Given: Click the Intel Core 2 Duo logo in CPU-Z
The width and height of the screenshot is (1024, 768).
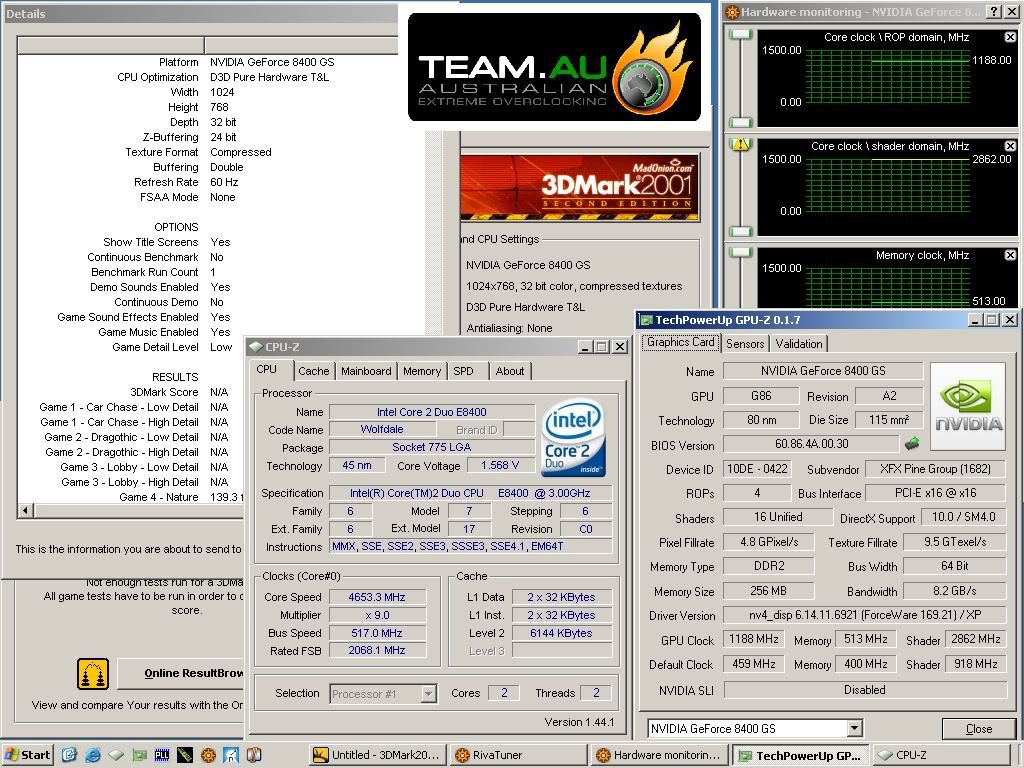Looking at the screenshot, I should pyautogui.click(x=574, y=437).
